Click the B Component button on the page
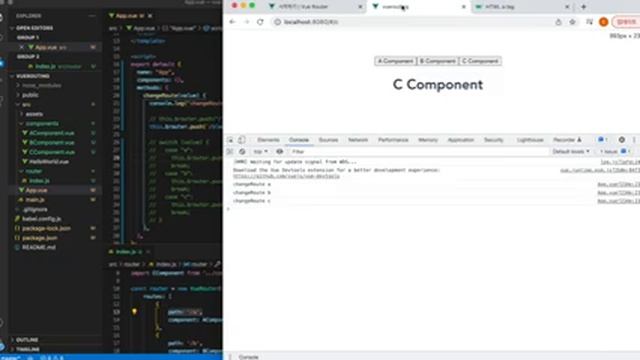Viewport: 640px width, 360px height. coord(438,61)
